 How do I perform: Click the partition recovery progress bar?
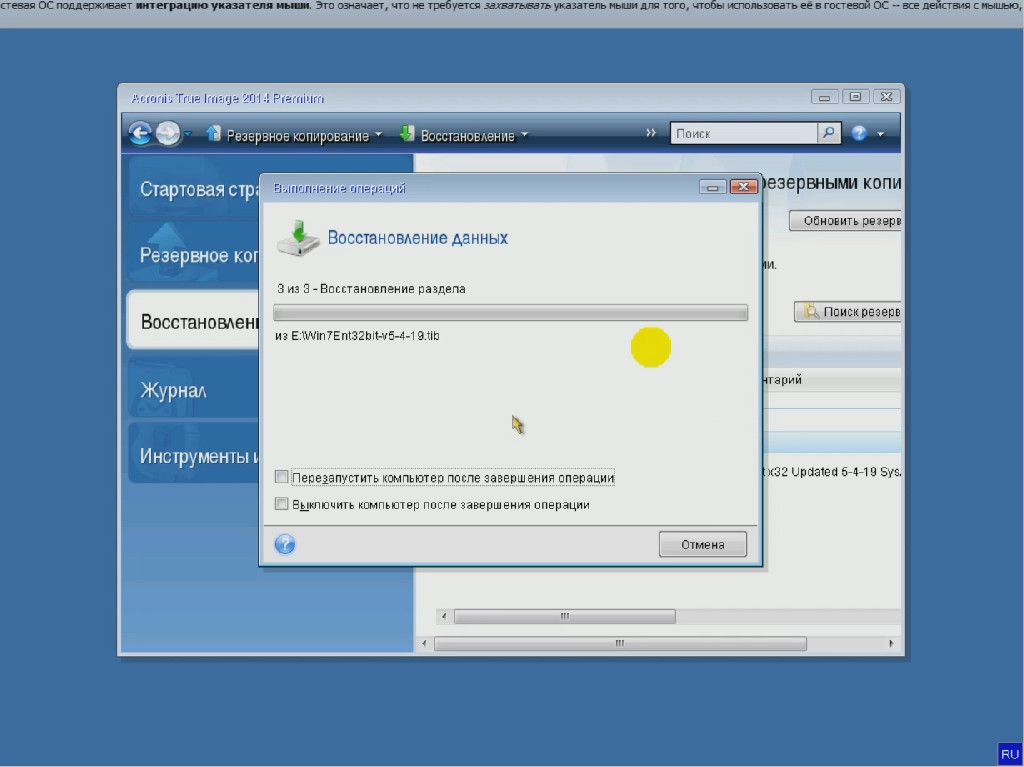[x=510, y=313]
